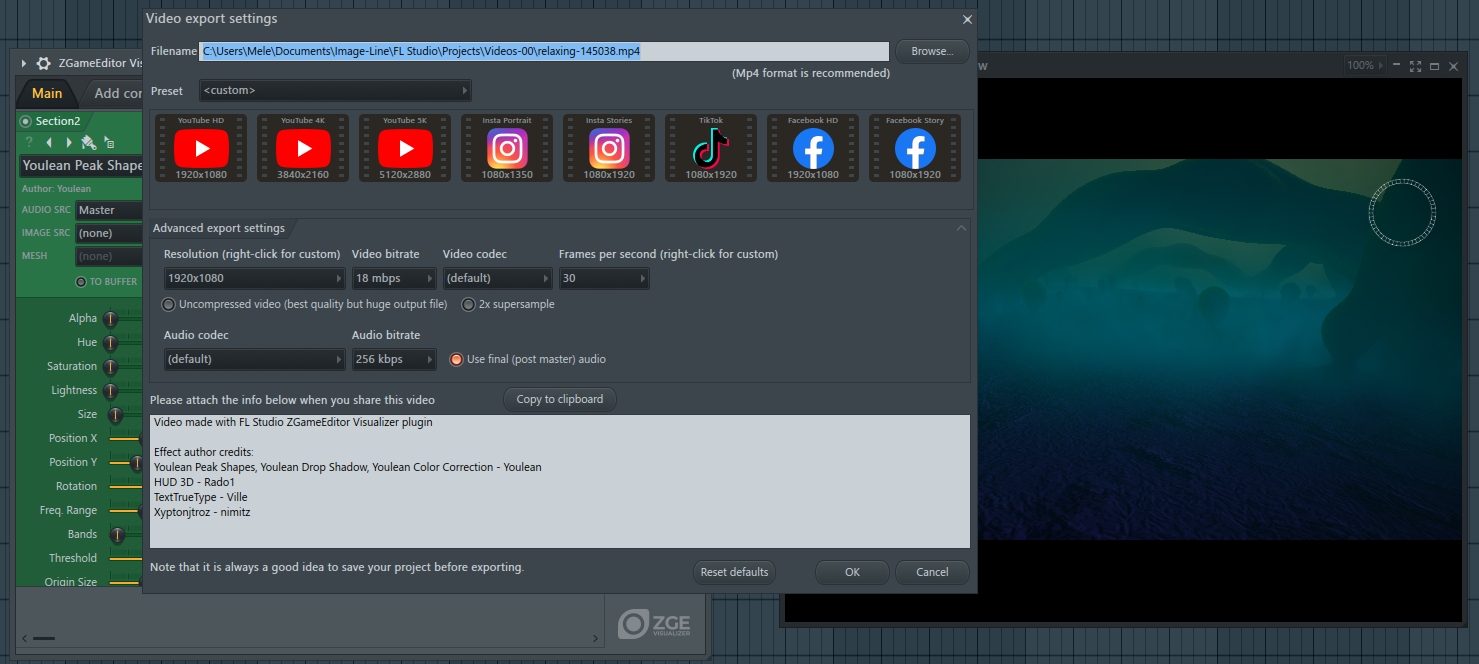Choose the YouTube HD 1920x1080 preset
Viewport: 1479px width, 664px height.
coord(201,148)
